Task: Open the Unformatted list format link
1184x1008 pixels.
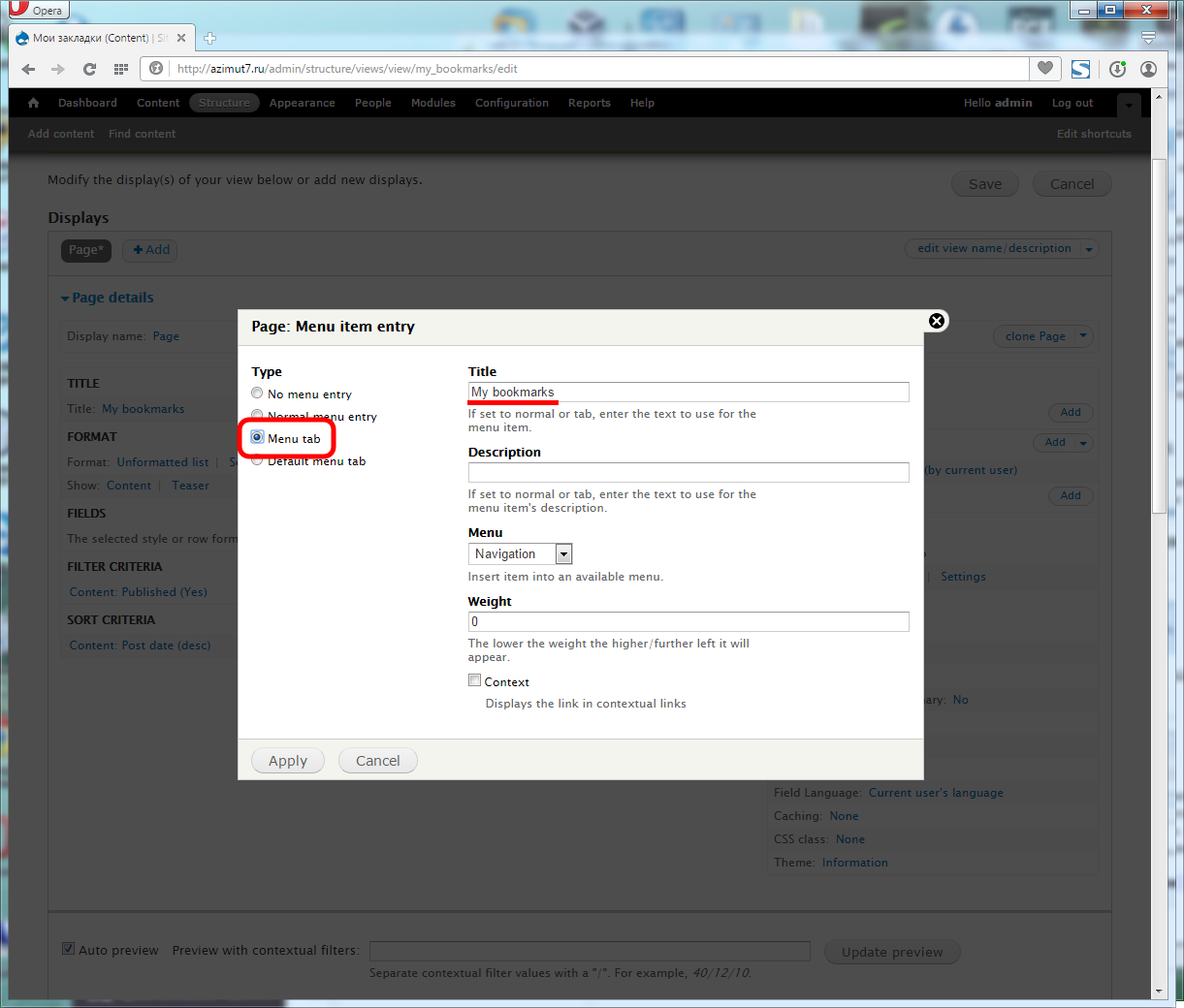Action: [163, 462]
